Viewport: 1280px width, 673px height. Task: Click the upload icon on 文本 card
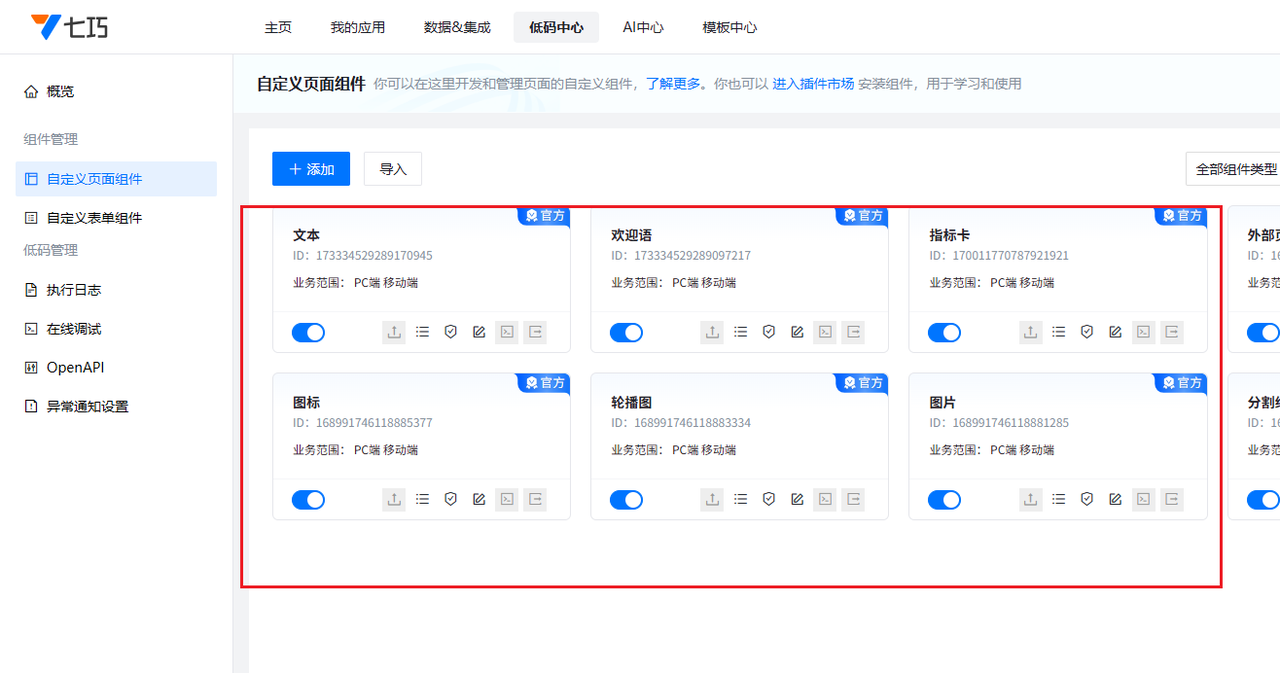tap(394, 332)
